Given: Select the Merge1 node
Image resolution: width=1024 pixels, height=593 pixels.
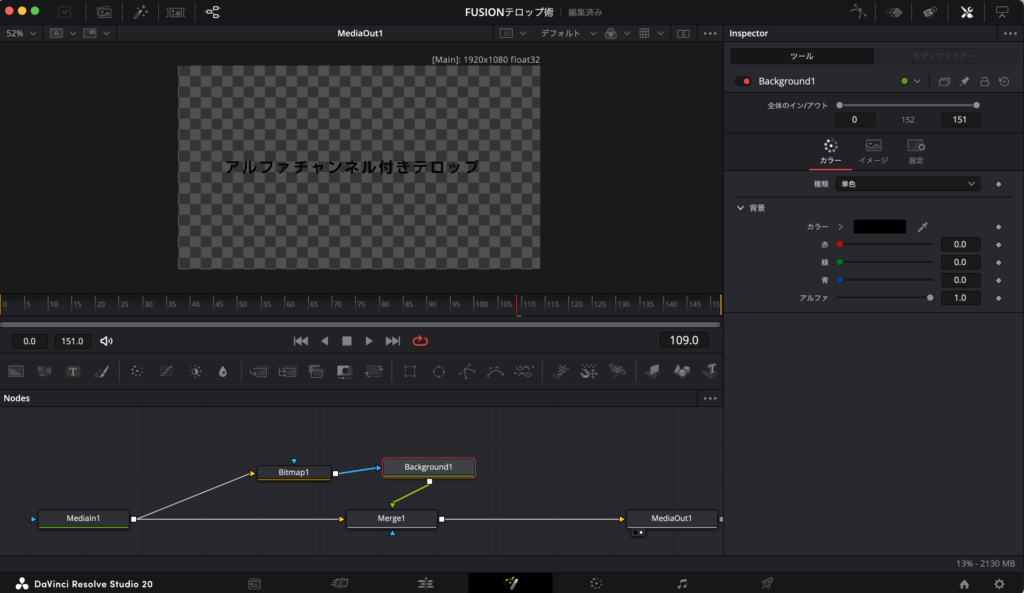Looking at the screenshot, I should (391, 519).
